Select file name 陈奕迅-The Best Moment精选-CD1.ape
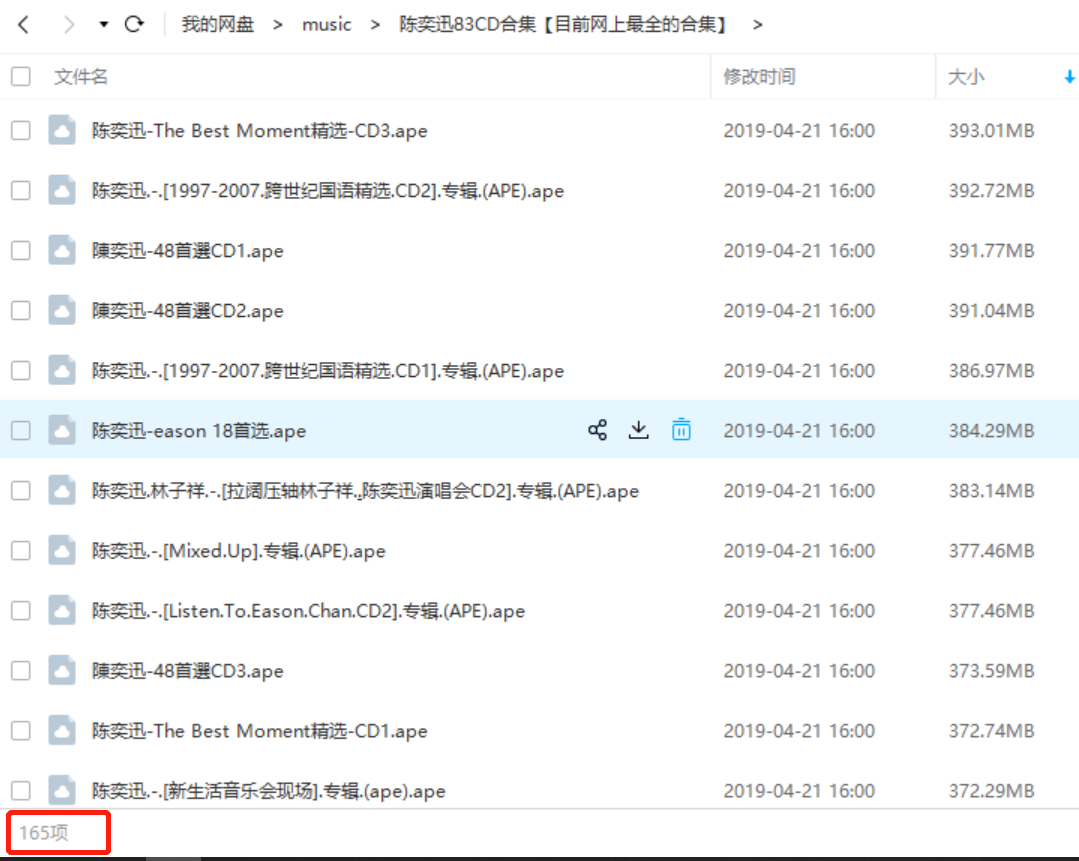Viewport: 1079px width, 861px height. click(x=259, y=731)
